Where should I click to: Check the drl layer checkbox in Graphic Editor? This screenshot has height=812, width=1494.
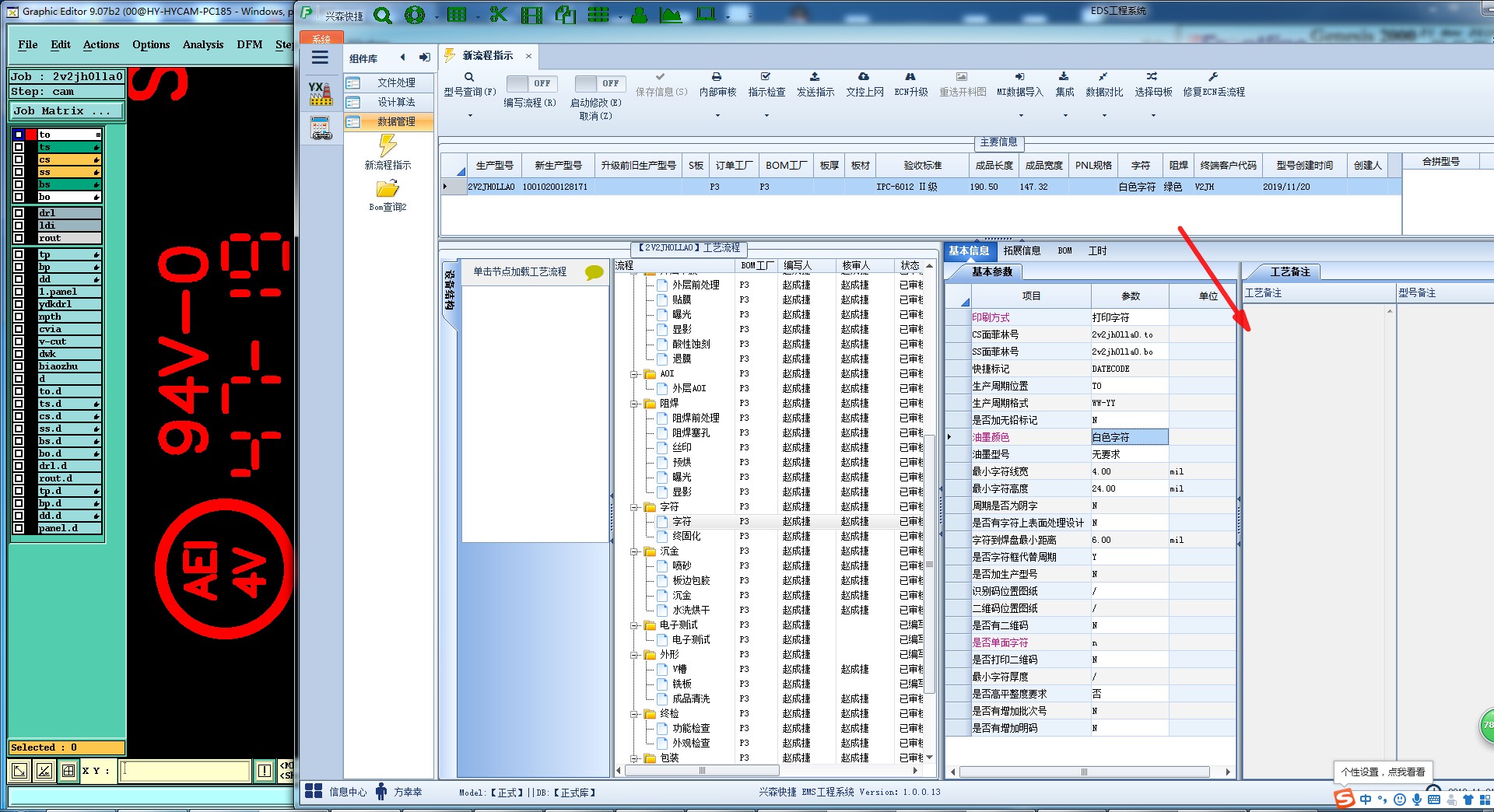[19, 213]
